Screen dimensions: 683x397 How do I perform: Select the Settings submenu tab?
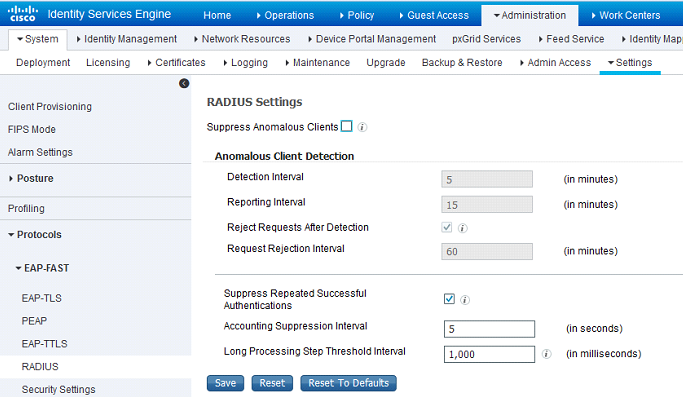click(x=630, y=63)
